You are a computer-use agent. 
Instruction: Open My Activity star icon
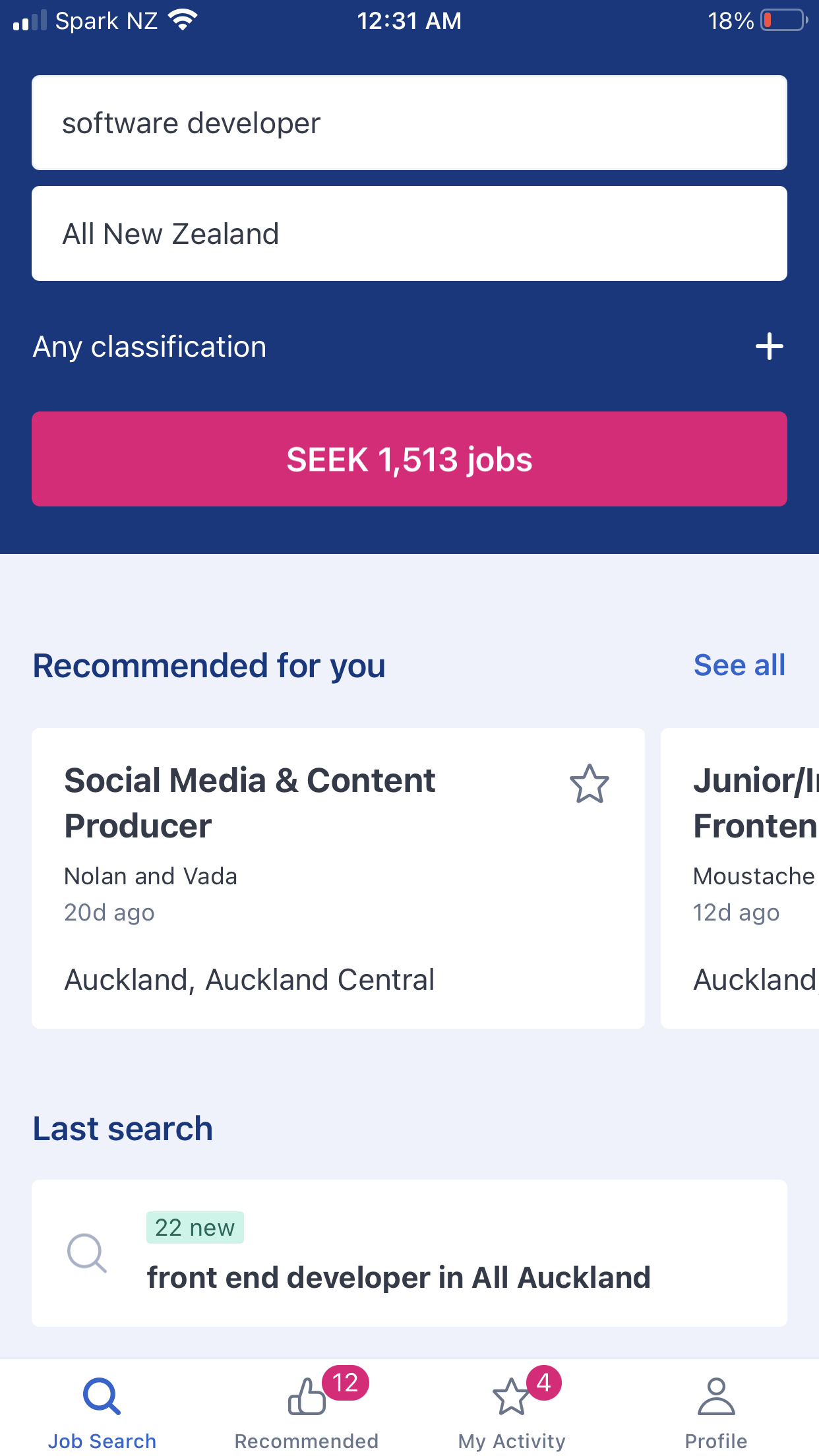click(512, 1397)
